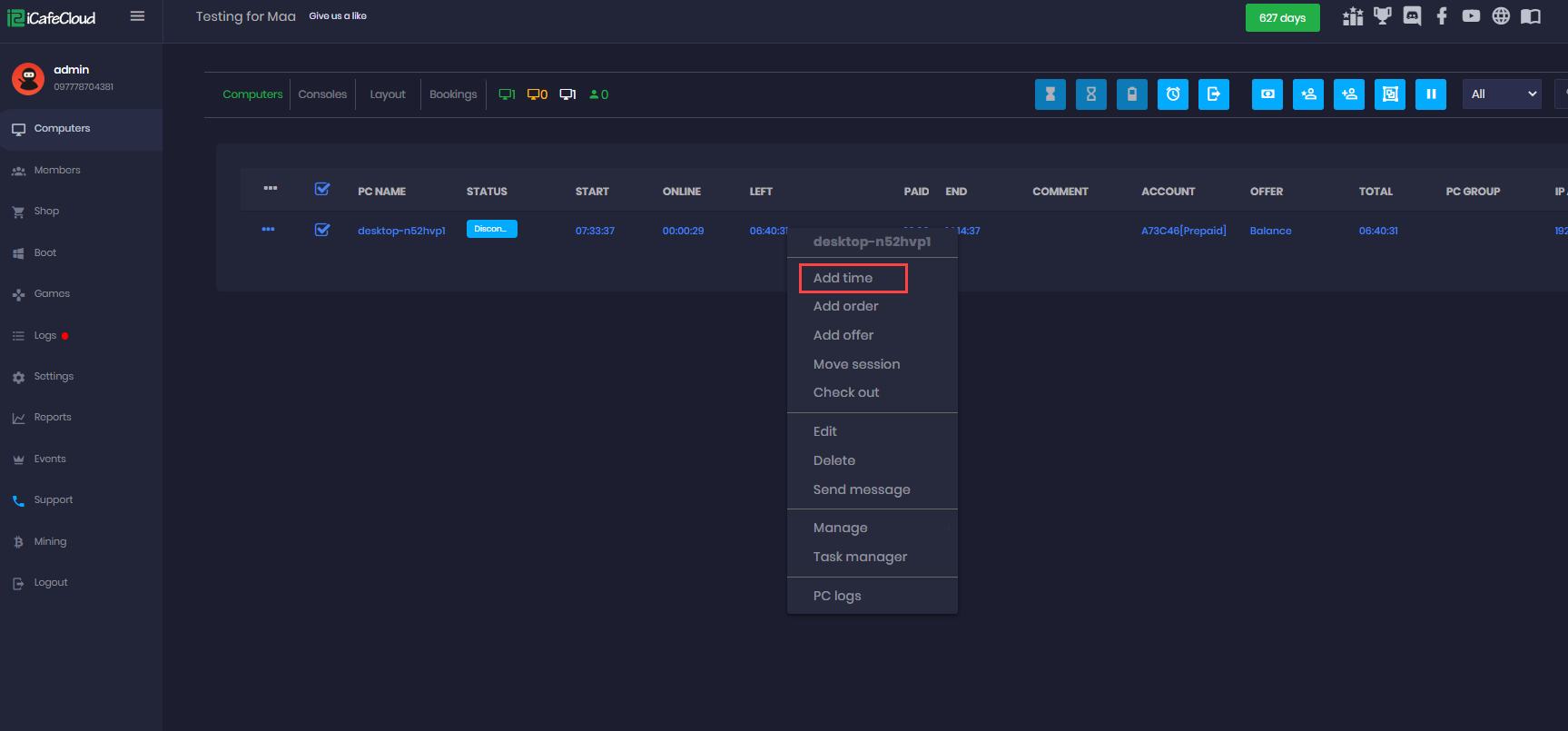Switch to the Consoles tab
Image resolution: width=1568 pixels, height=731 pixels.
coord(322,94)
